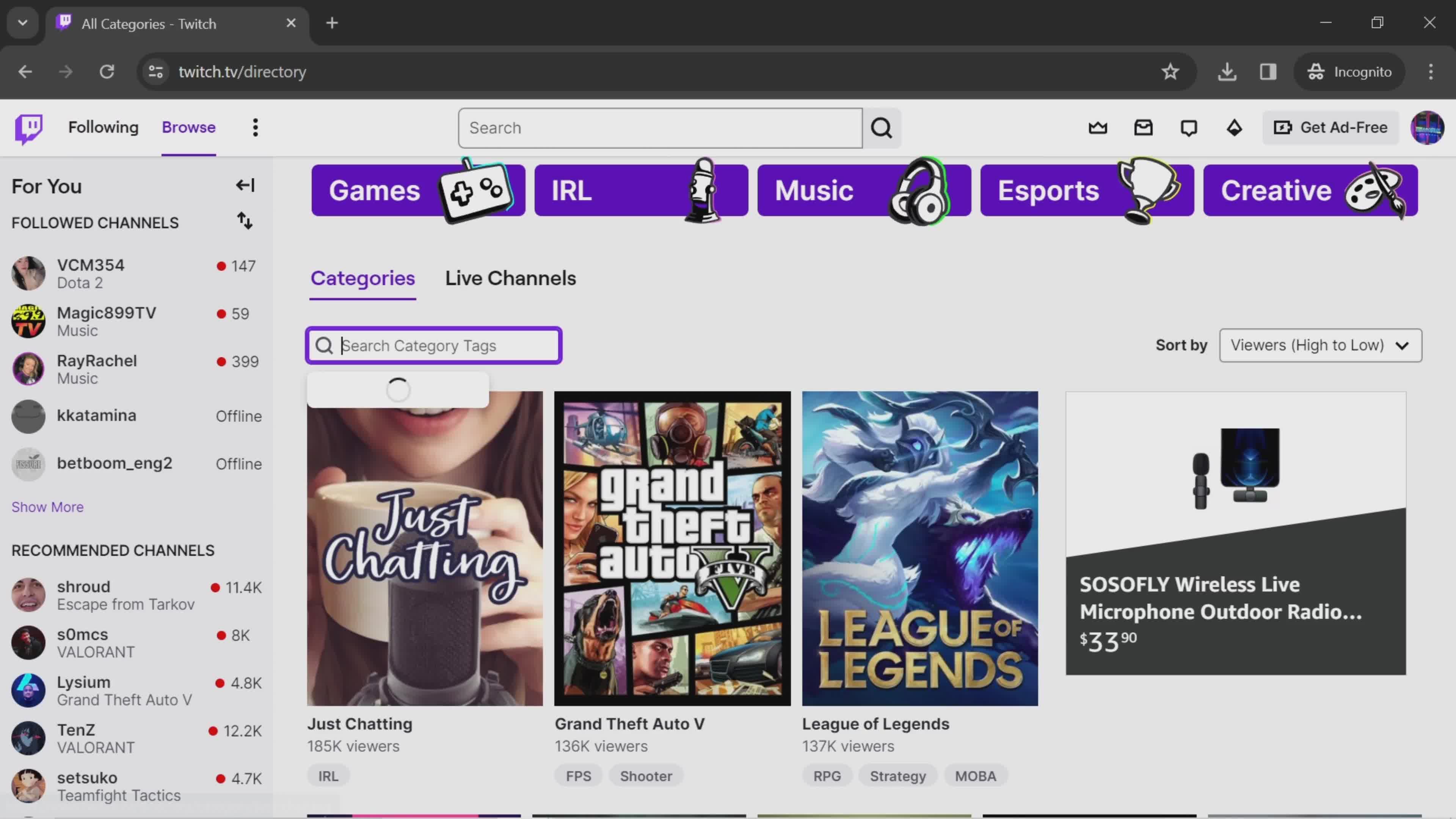Open notifications inbox icon
The height and width of the screenshot is (819, 1456).
click(1143, 128)
